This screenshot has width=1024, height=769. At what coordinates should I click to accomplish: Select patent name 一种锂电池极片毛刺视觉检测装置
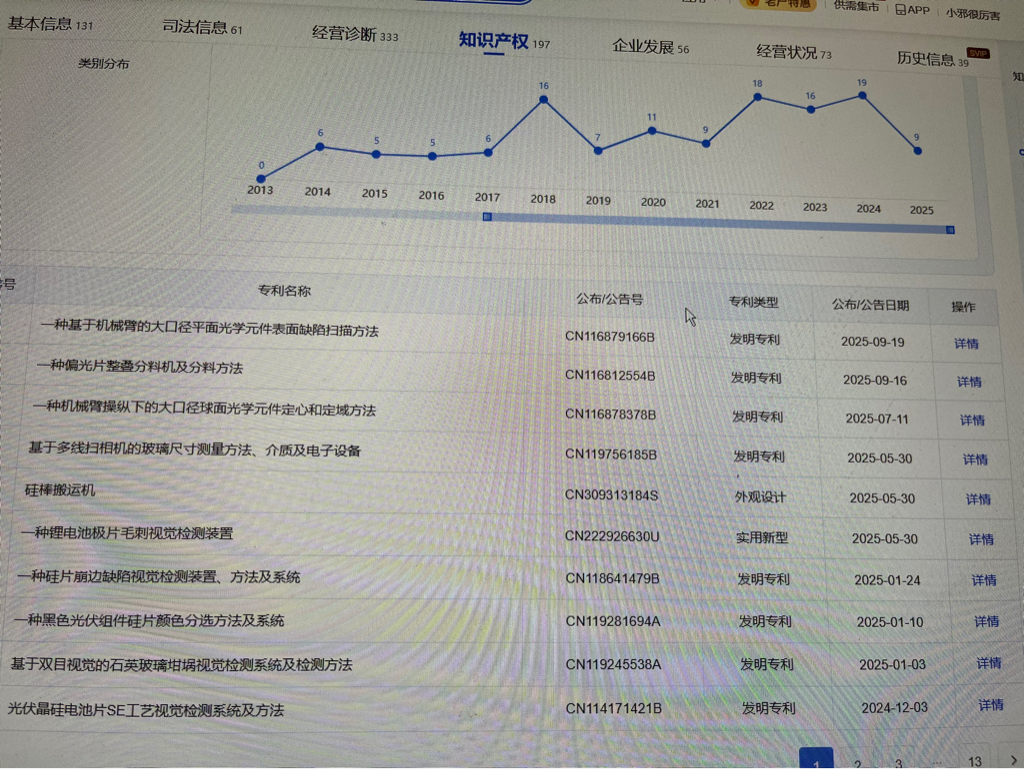point(127,533)
